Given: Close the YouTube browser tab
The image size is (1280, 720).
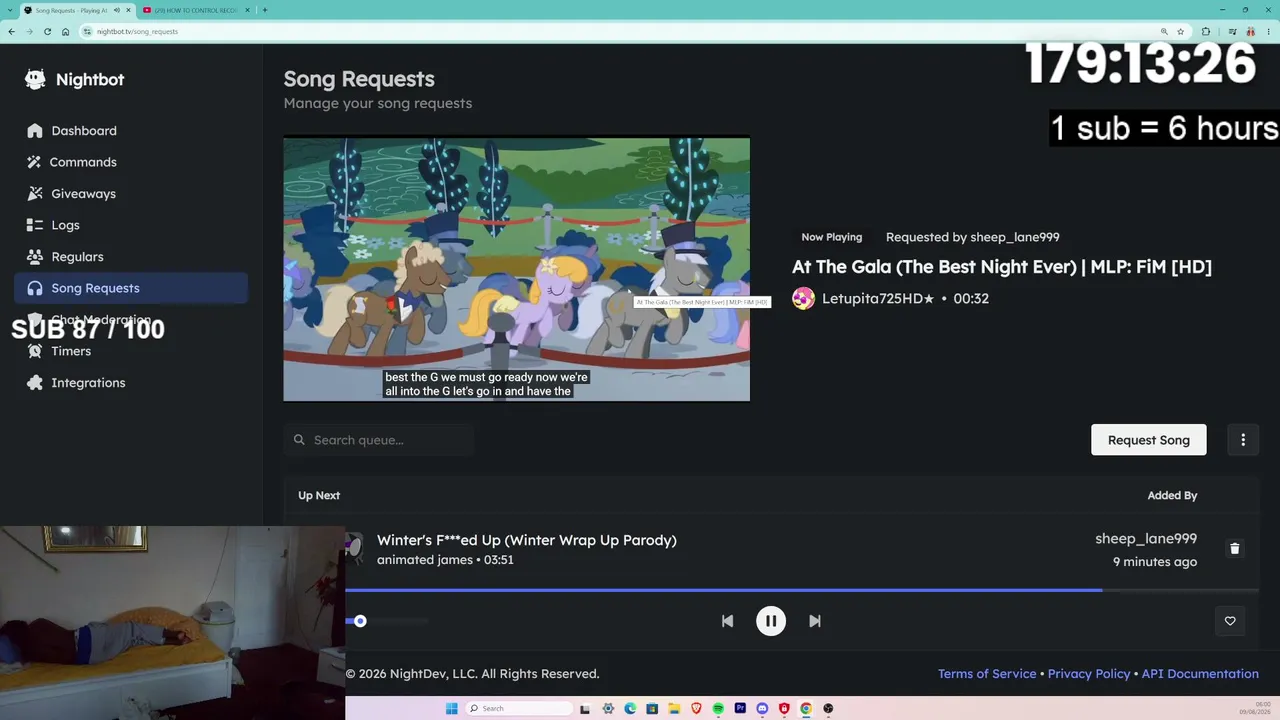Looking at the screenshot, I should coord(247,10).
